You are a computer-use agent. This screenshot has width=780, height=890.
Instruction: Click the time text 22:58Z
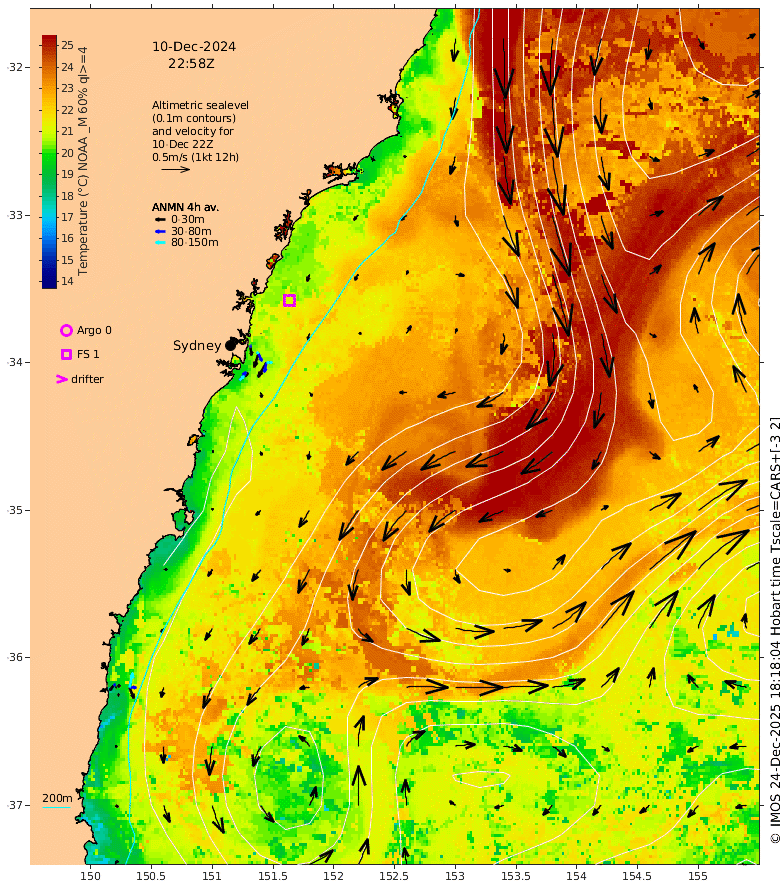pyautogui.click(x=191, y=64)
